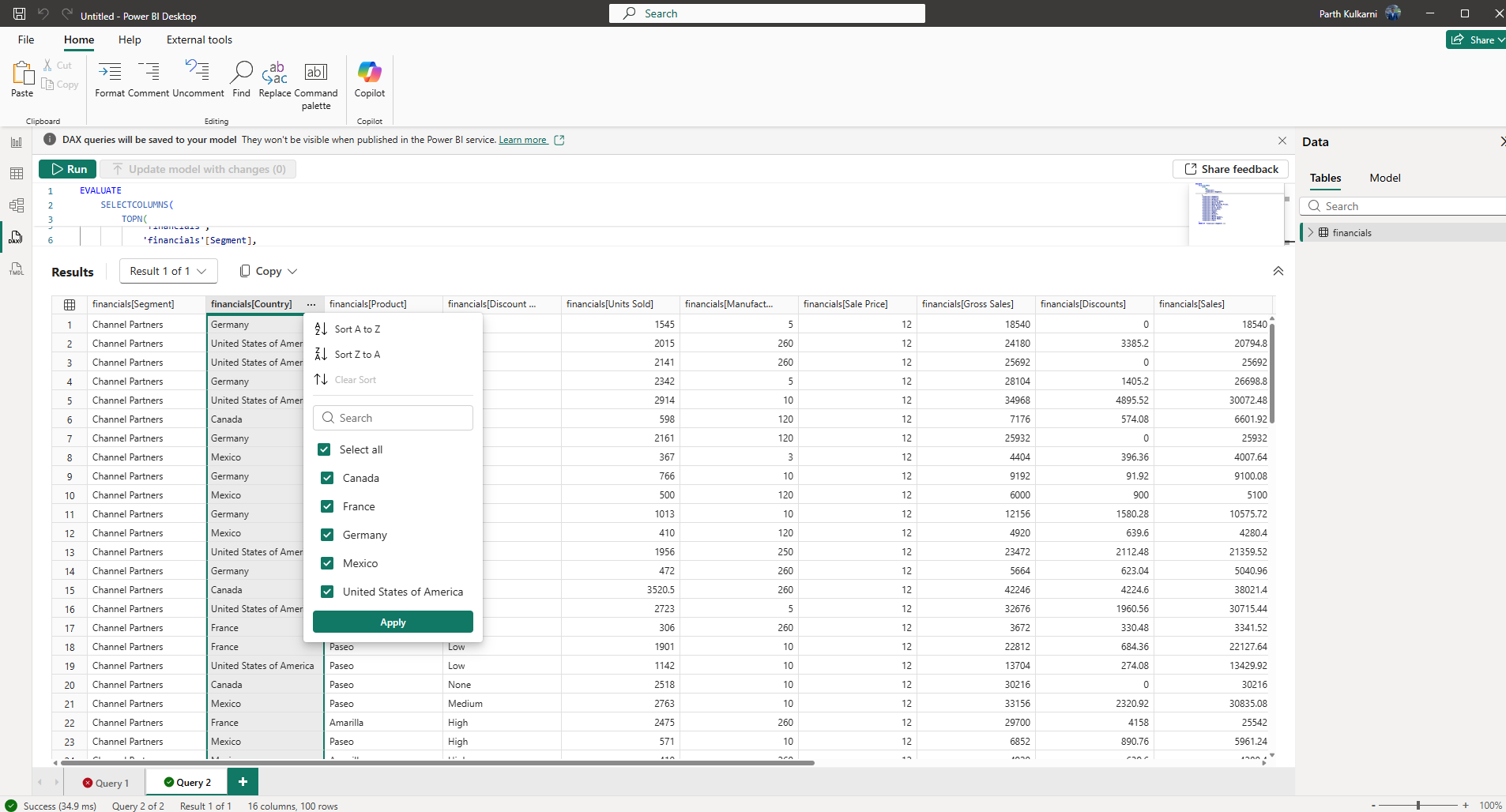
Task: Cut the selected query text
Action: [58, 66]
